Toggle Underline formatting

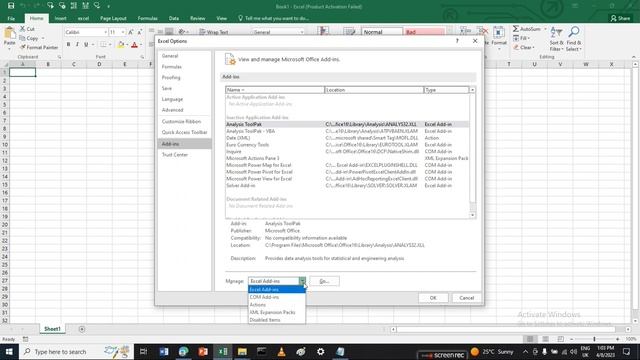point(86,44)
